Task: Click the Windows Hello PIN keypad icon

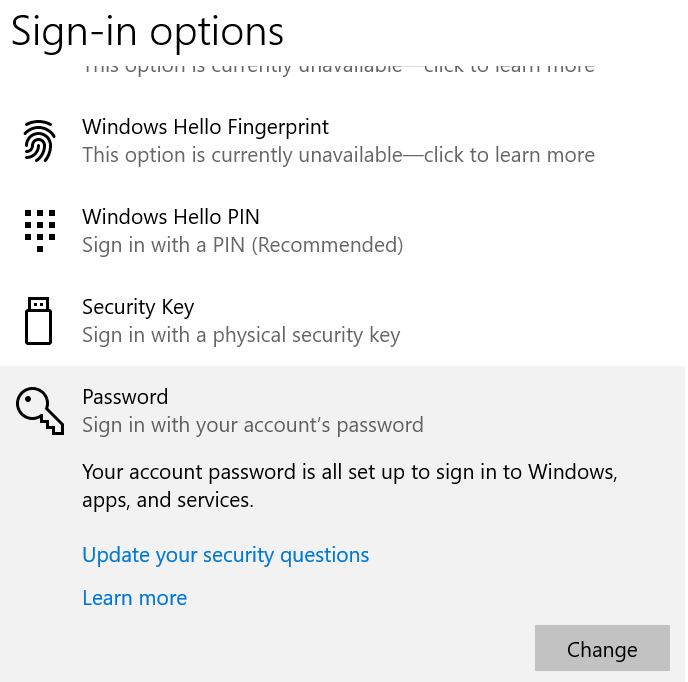Action: tap(39, 230)
